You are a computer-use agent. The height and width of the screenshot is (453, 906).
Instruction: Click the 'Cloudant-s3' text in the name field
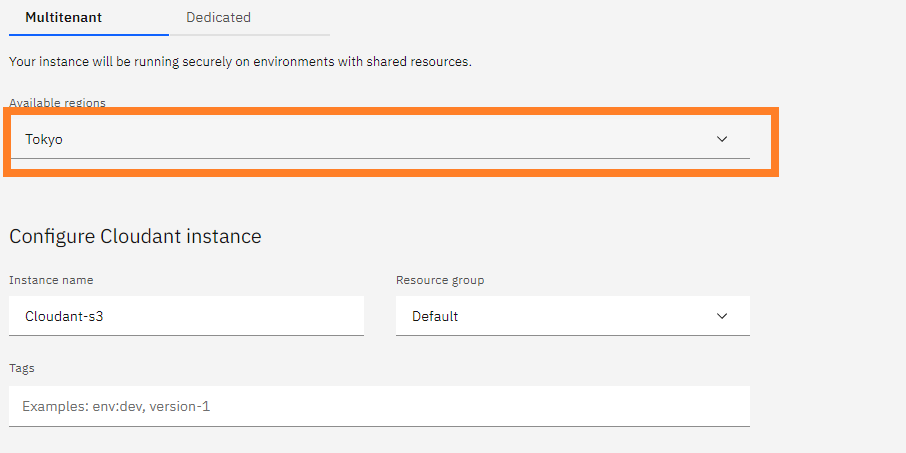pos(64,316)
